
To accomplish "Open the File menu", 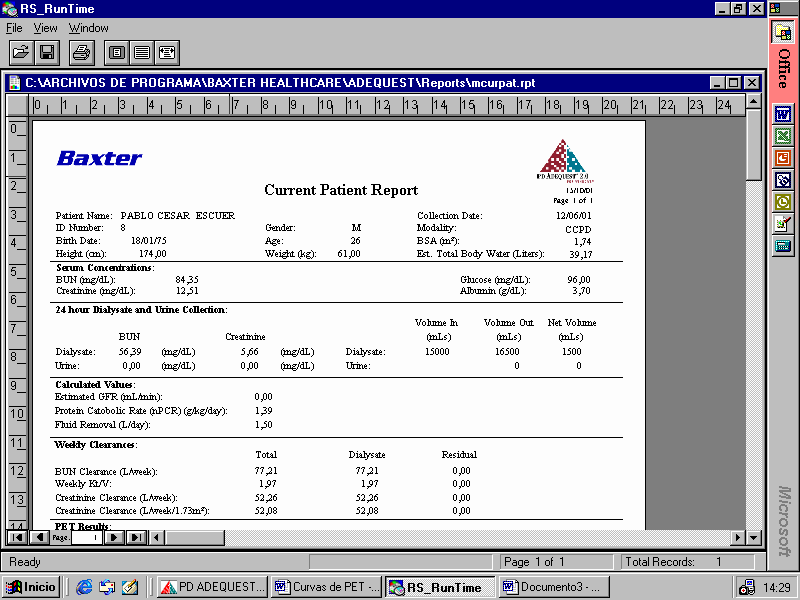I will 14,28.
